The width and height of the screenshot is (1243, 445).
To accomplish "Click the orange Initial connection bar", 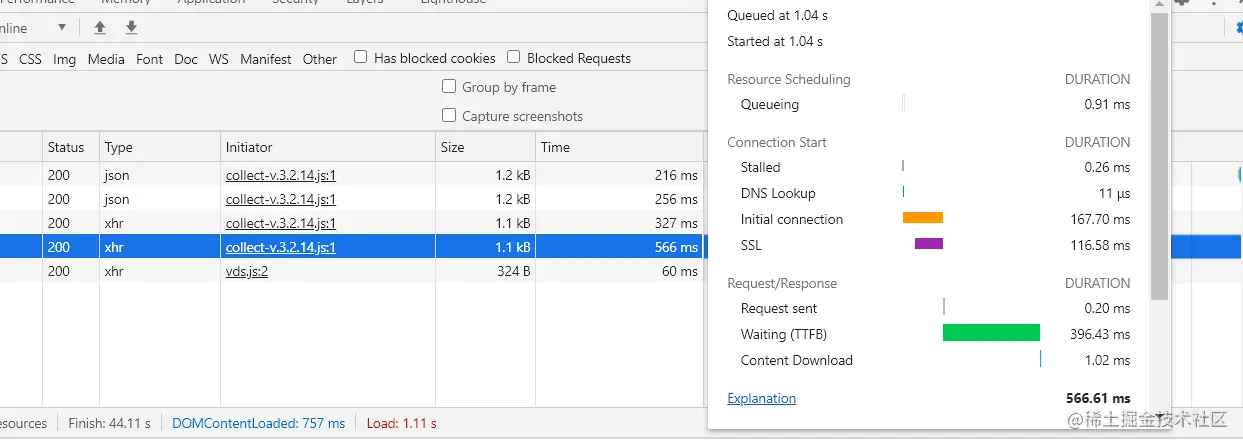I will 923,218.
